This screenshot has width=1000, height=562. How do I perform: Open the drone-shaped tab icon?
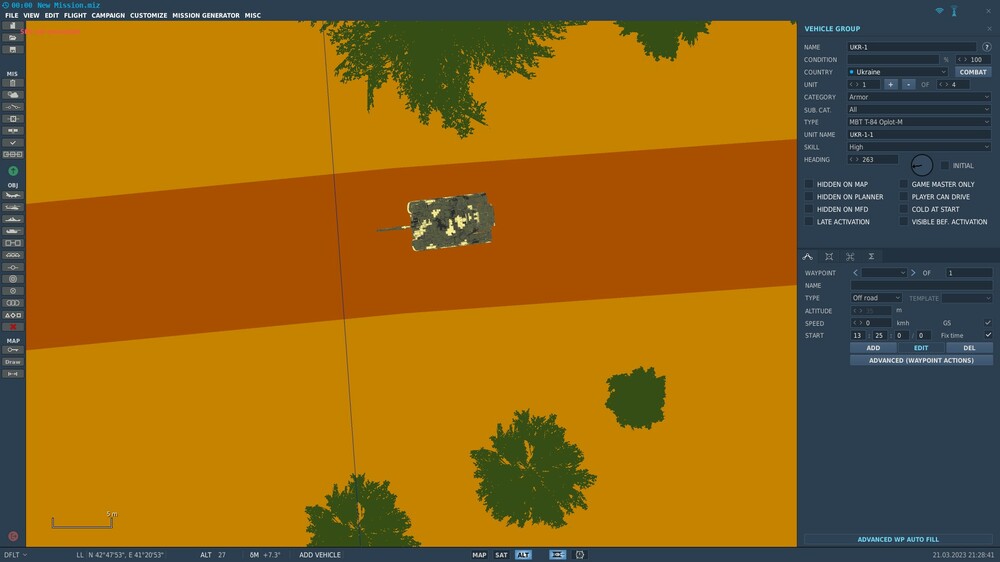point(850,256)
